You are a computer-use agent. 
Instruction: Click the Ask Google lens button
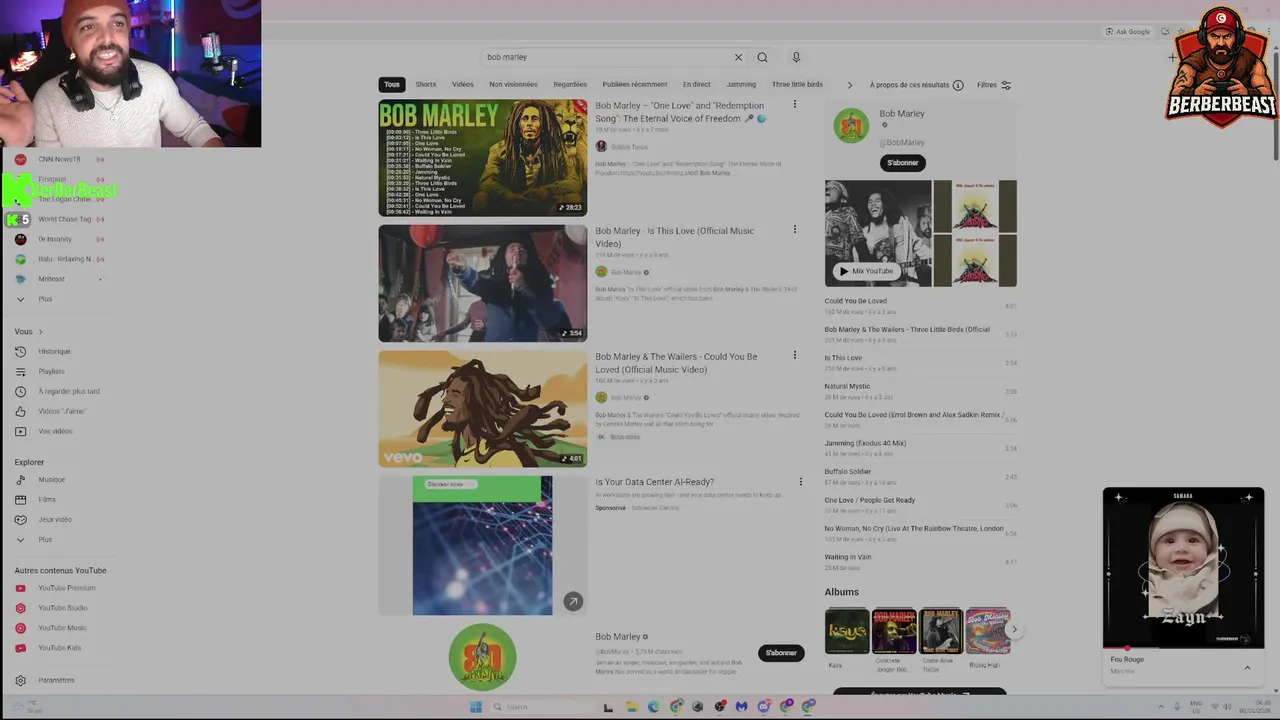pos(1128,31)
